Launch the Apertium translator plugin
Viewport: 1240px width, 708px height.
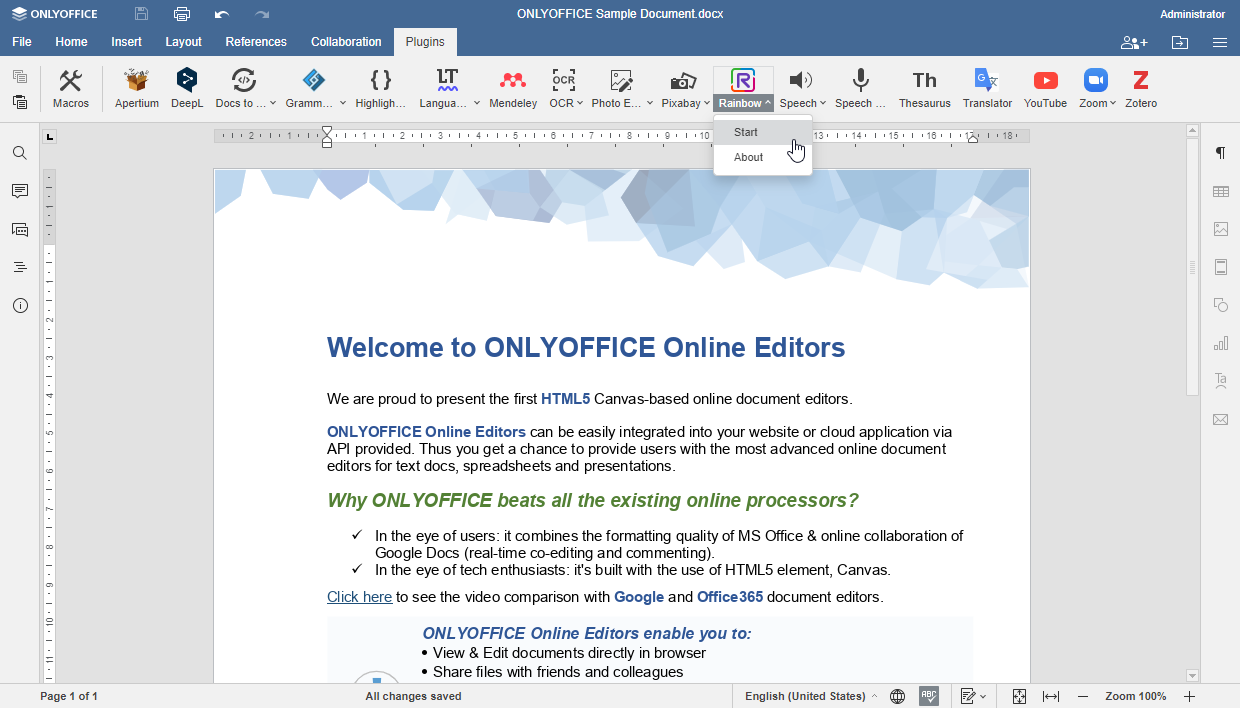coord(137,89)
